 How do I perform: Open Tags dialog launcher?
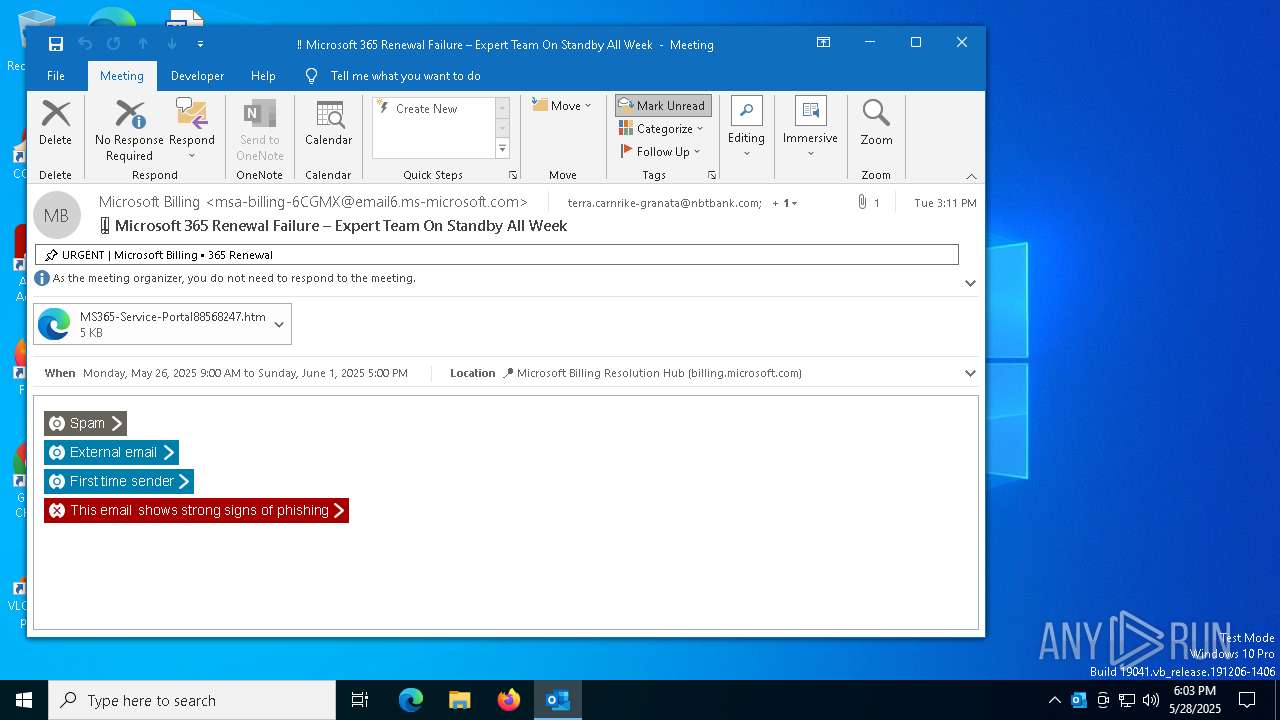point(712,175)
